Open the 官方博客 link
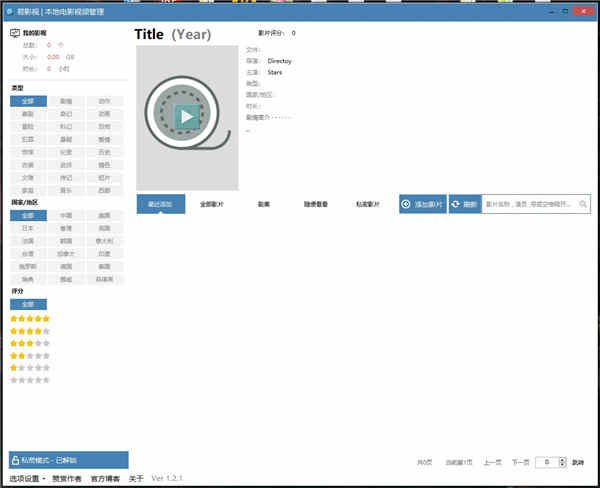Viewport: 600px width, 488px height. pyautogui.click(x=105, y=479)
